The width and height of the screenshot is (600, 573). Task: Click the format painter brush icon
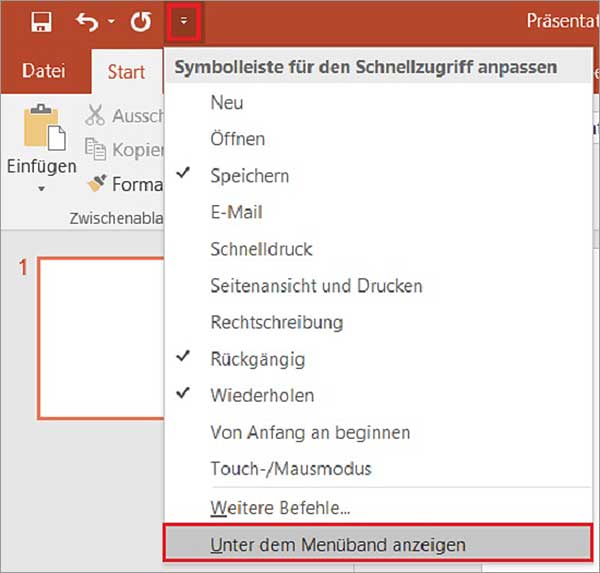pyautogui.click(x=96, y=183)
